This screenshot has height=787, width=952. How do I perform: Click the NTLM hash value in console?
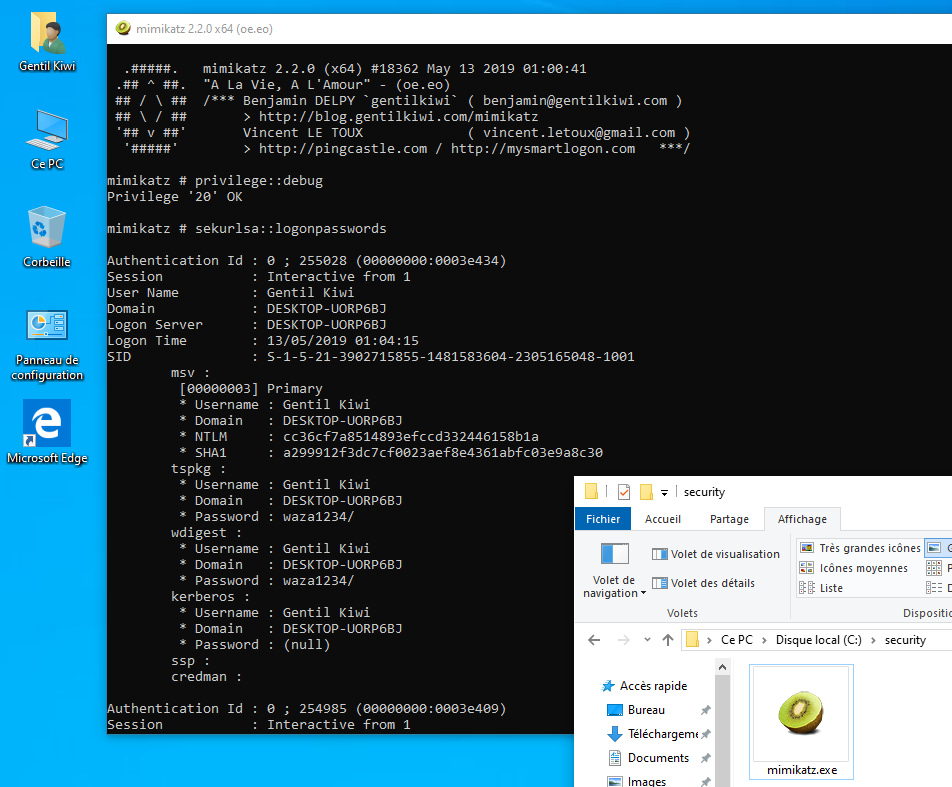(410, 437)
